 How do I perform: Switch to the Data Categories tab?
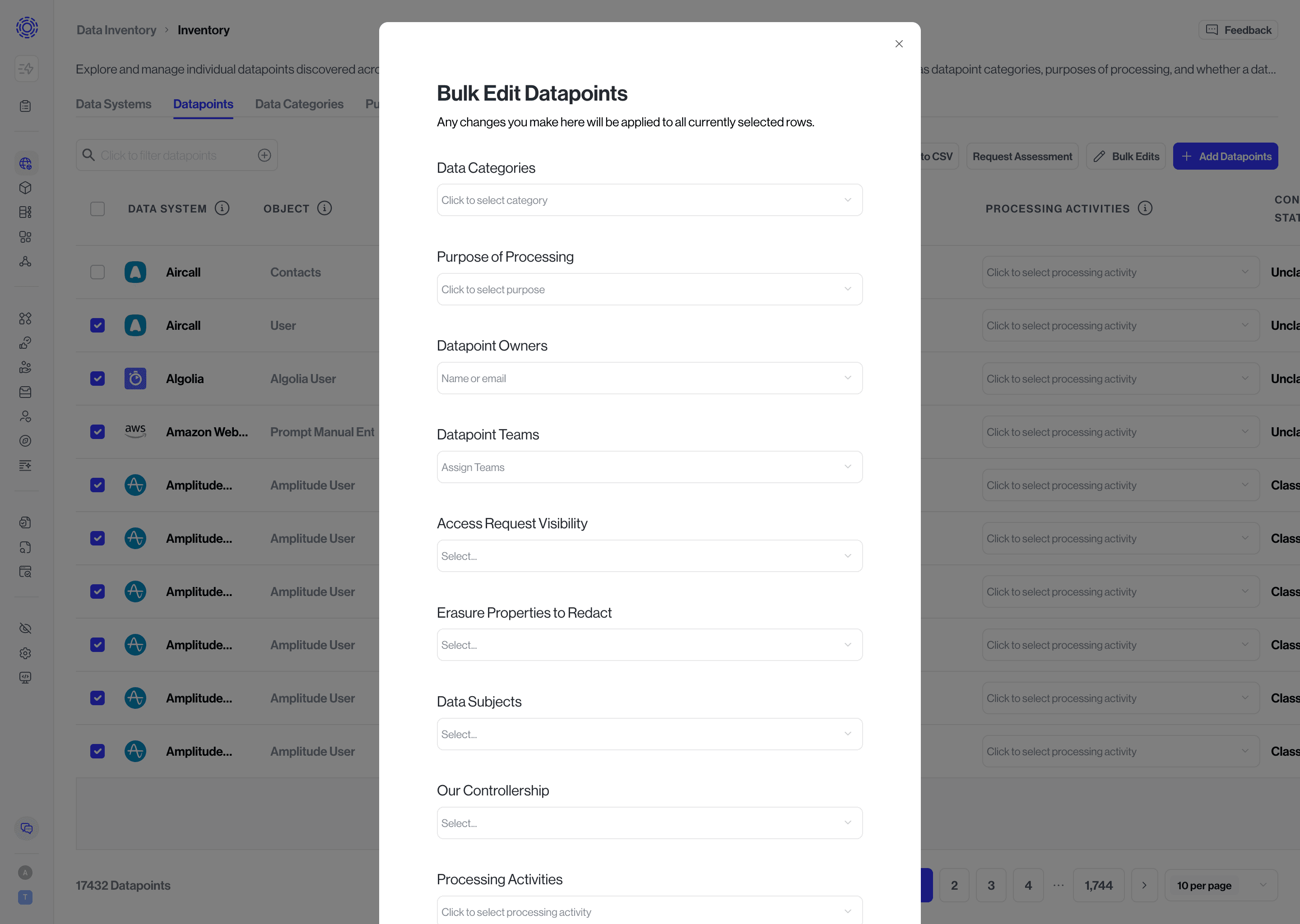299,104
